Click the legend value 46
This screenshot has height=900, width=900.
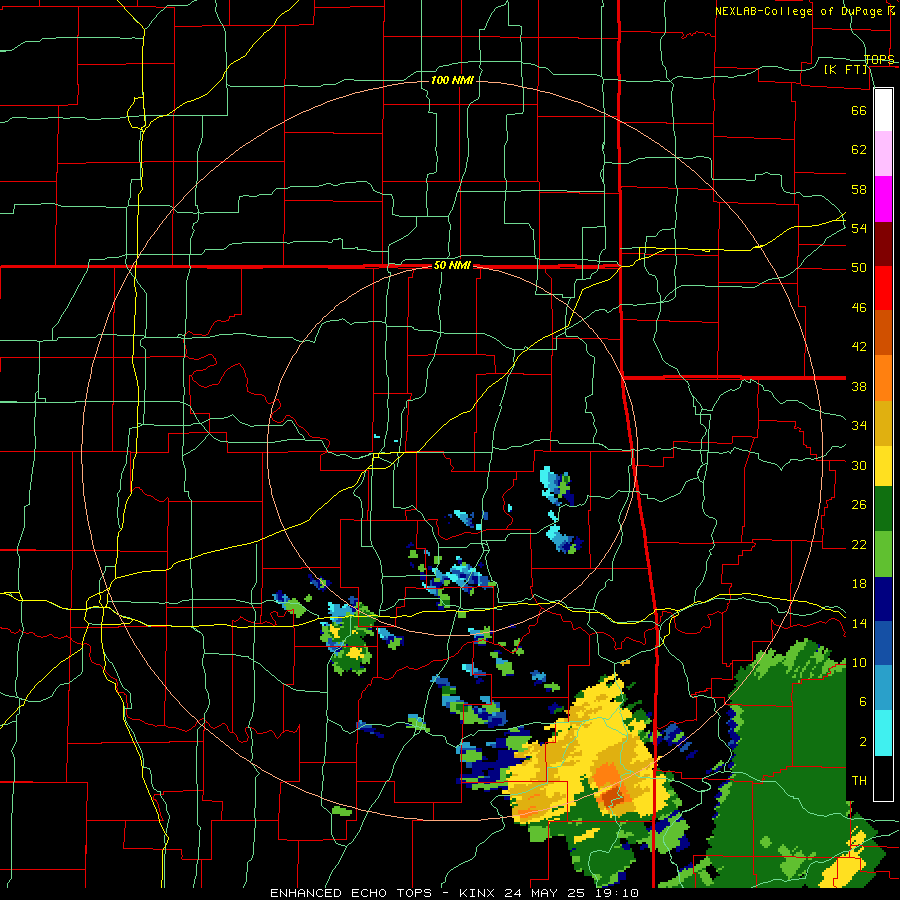[859, 308]
